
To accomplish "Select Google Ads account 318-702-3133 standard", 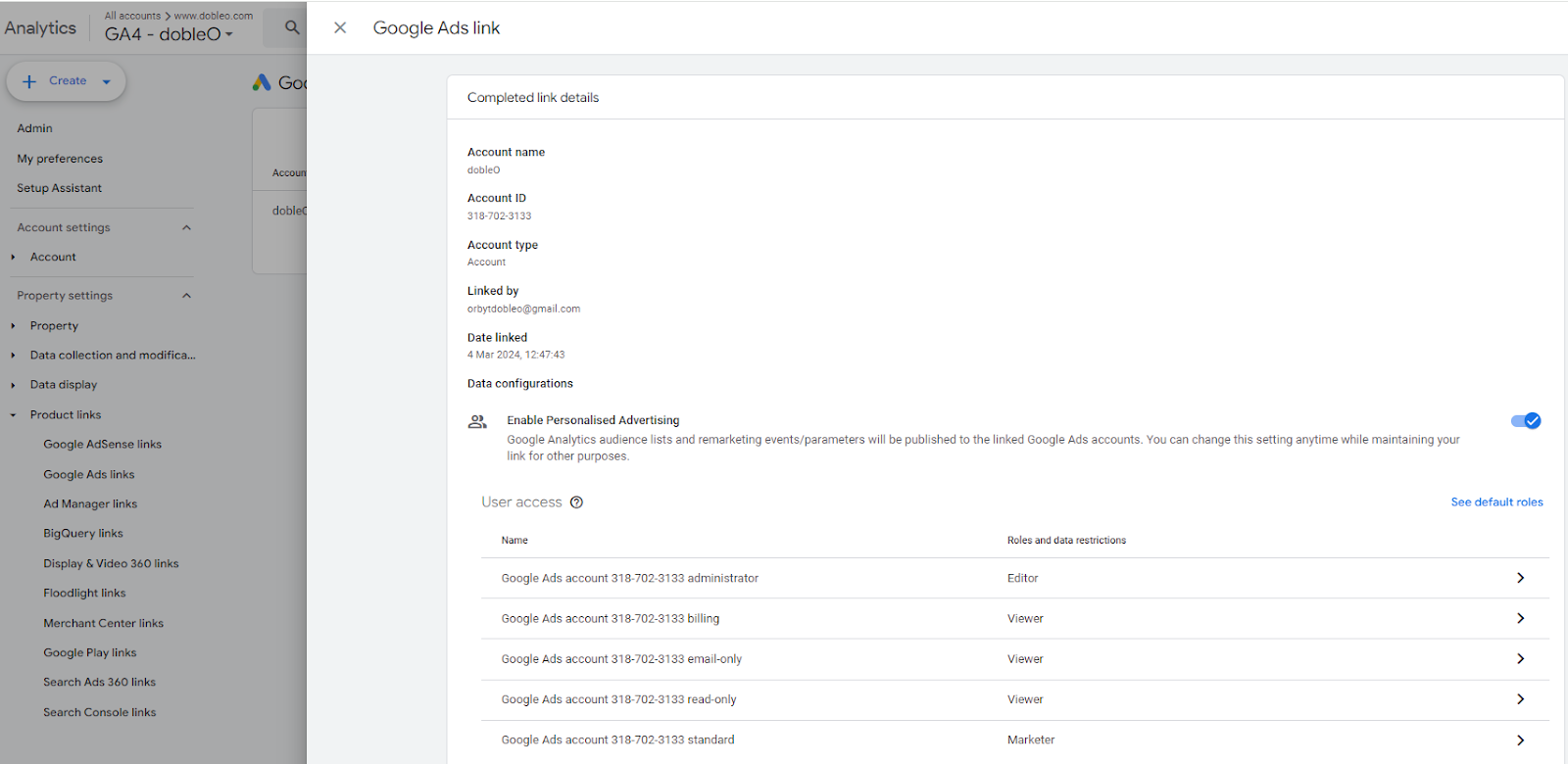I will point(617,740).
